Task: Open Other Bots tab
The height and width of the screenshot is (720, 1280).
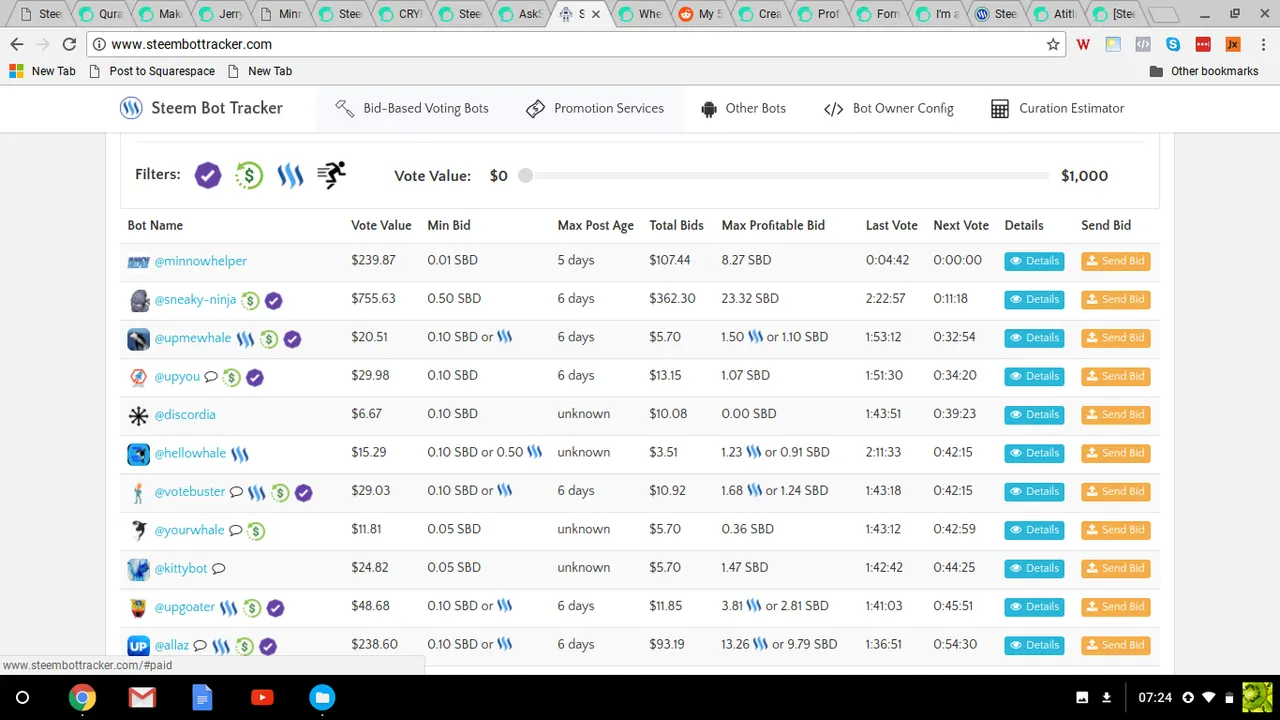Action: tap(743, 108)
